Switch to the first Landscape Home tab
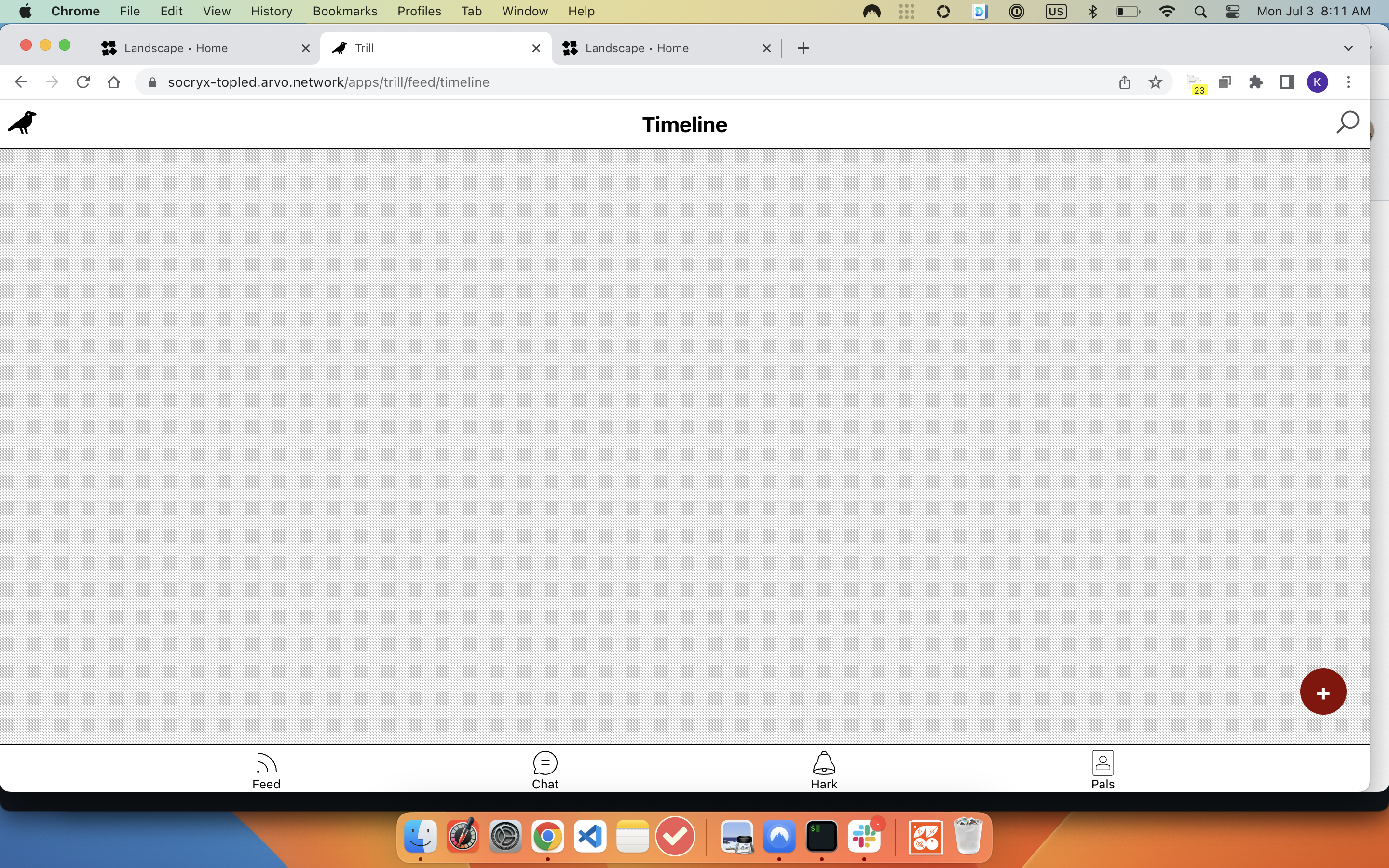Image resolution: width=1389 pixels, height=868 pixels. [195, 48]
